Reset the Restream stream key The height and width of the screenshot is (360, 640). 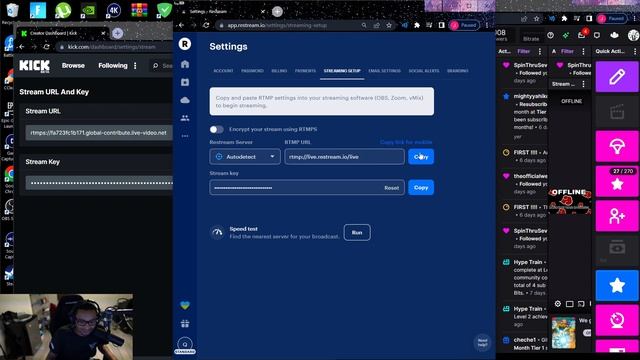391,188
